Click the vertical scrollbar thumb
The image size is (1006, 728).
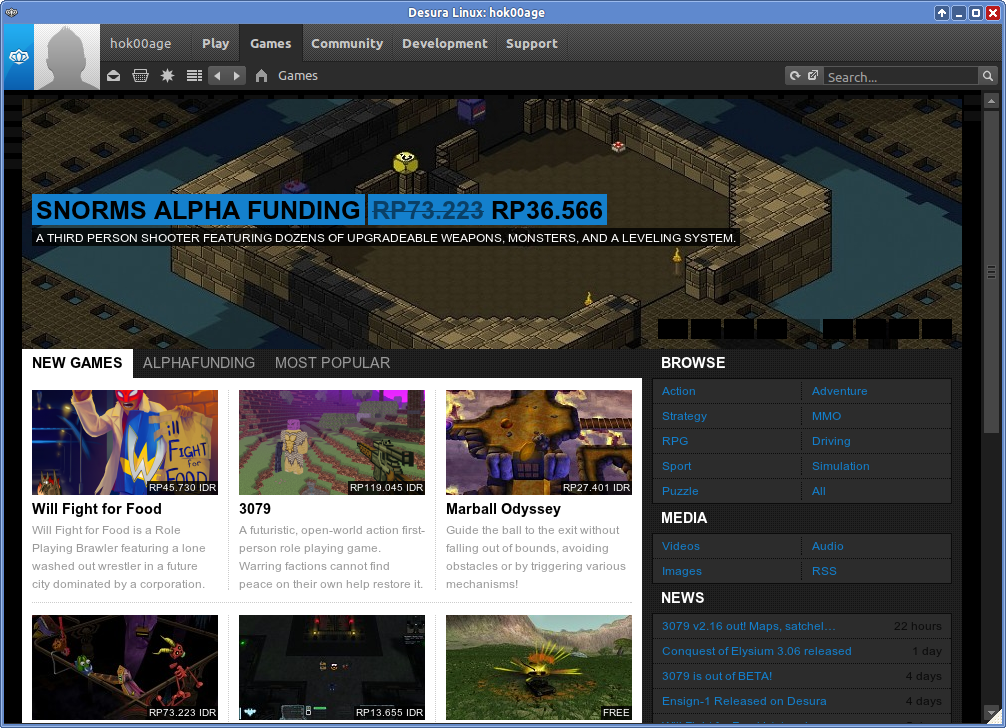tap(991, 273)
